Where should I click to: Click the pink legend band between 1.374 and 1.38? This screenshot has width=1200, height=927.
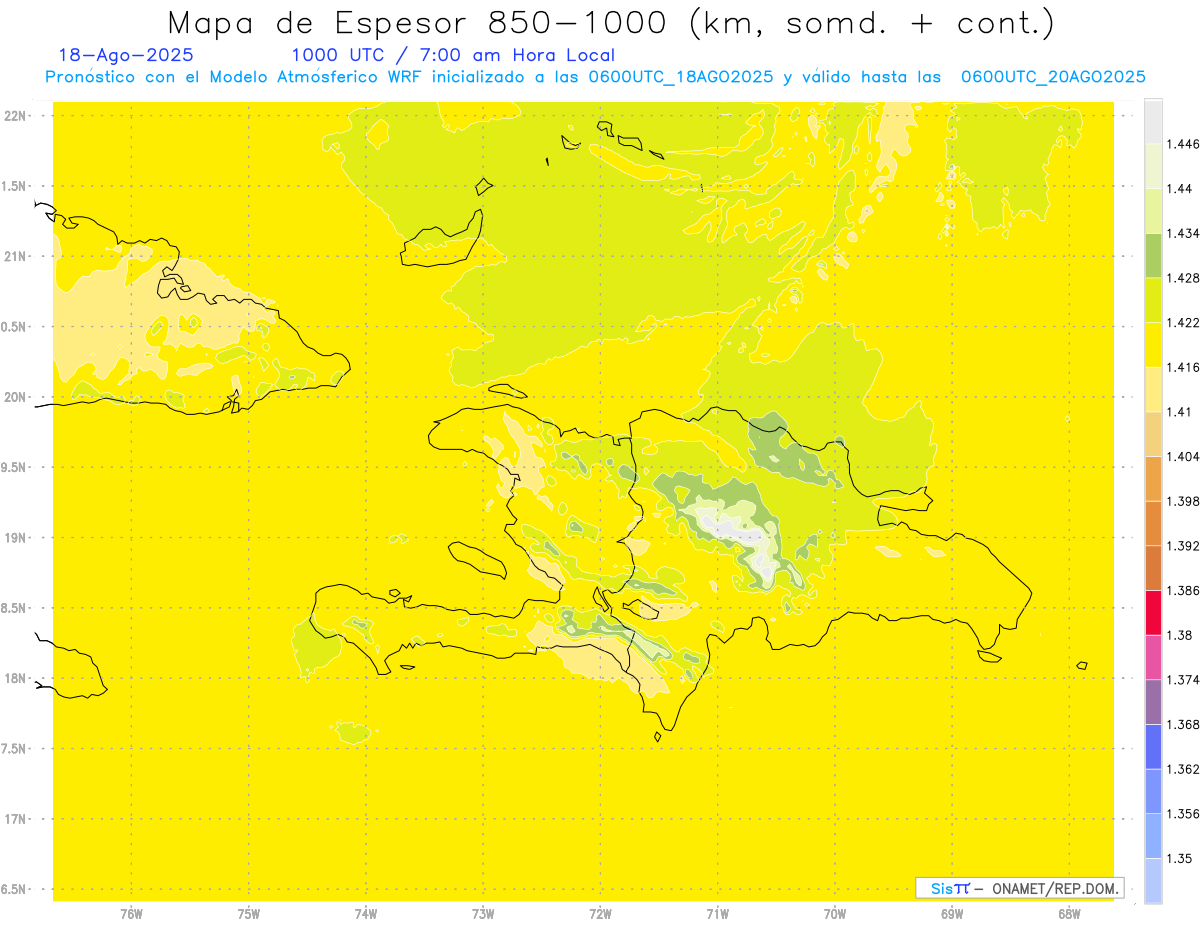(1153, 657)
